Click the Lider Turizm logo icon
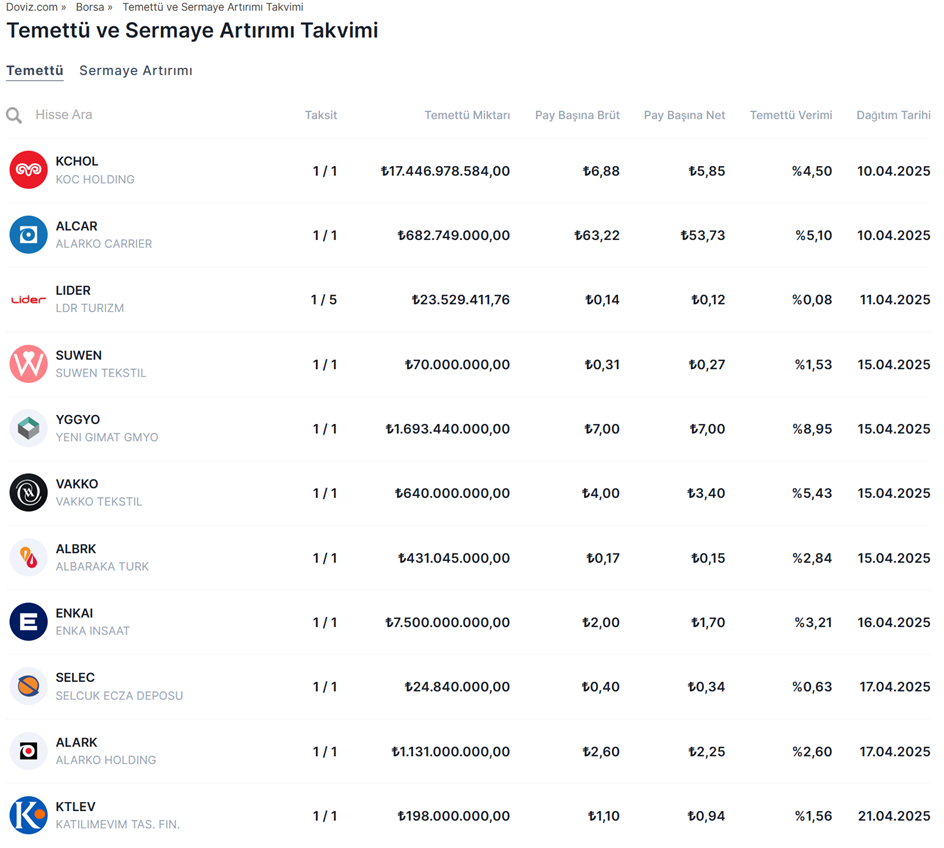 28,300
